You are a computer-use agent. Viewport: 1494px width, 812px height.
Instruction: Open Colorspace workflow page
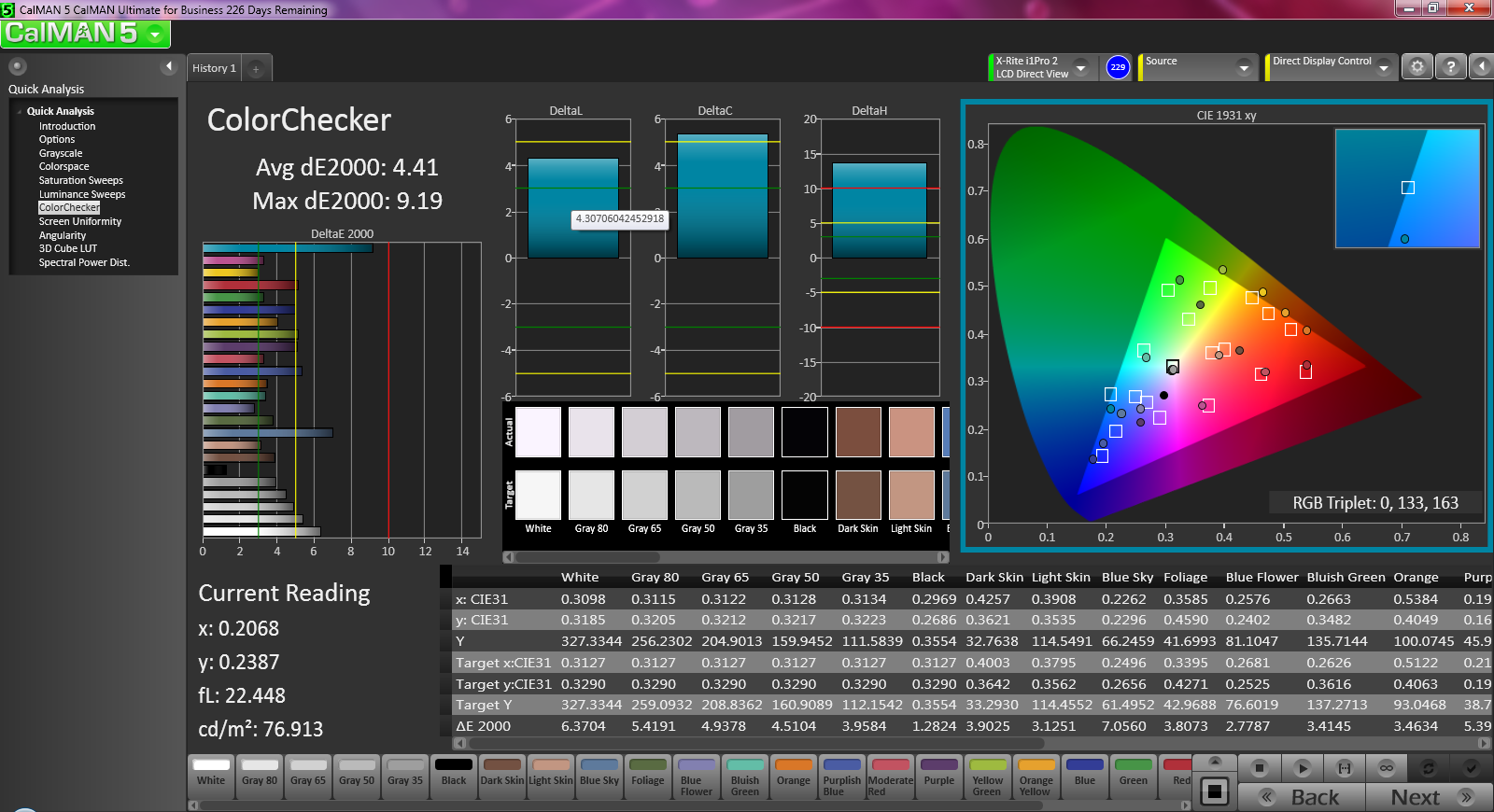[x=63, y=166]
